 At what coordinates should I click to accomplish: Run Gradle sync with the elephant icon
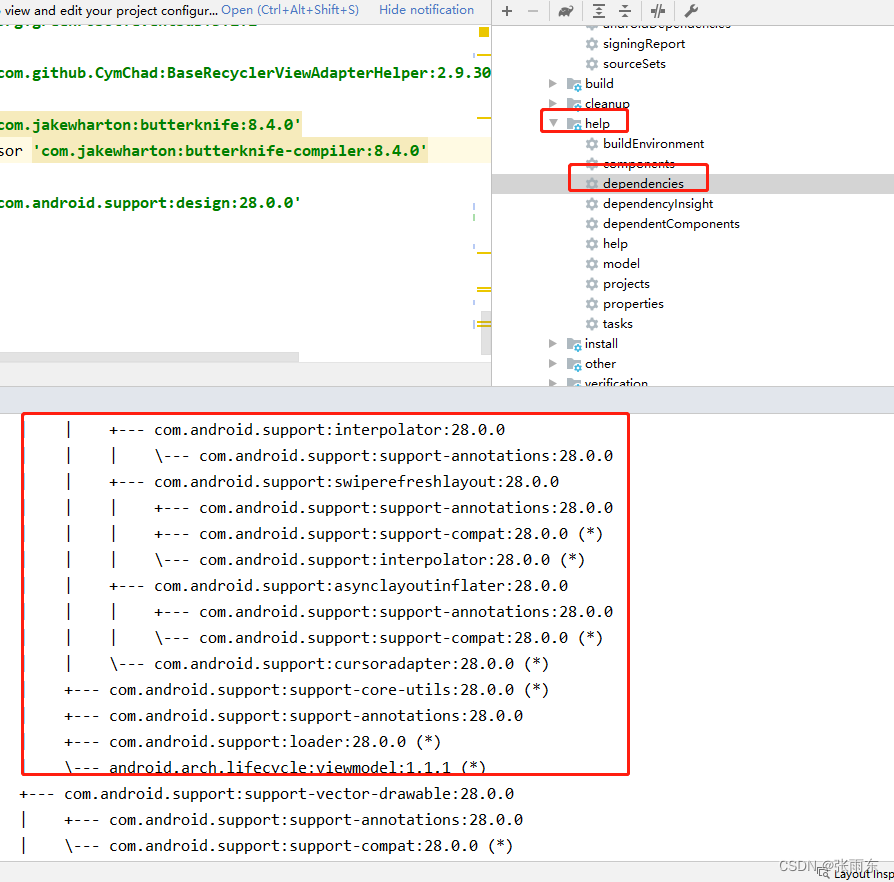click(565, 11)
